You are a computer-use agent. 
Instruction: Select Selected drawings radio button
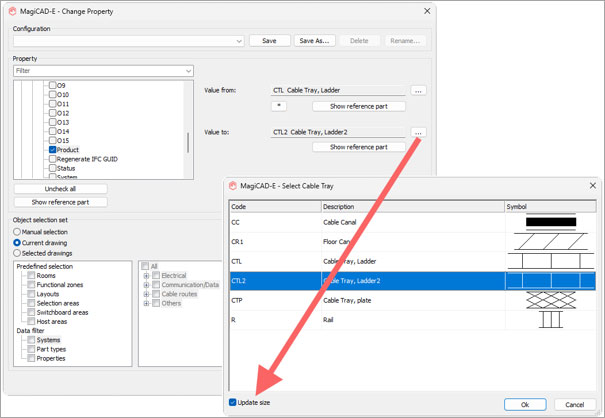coord(17,253)
